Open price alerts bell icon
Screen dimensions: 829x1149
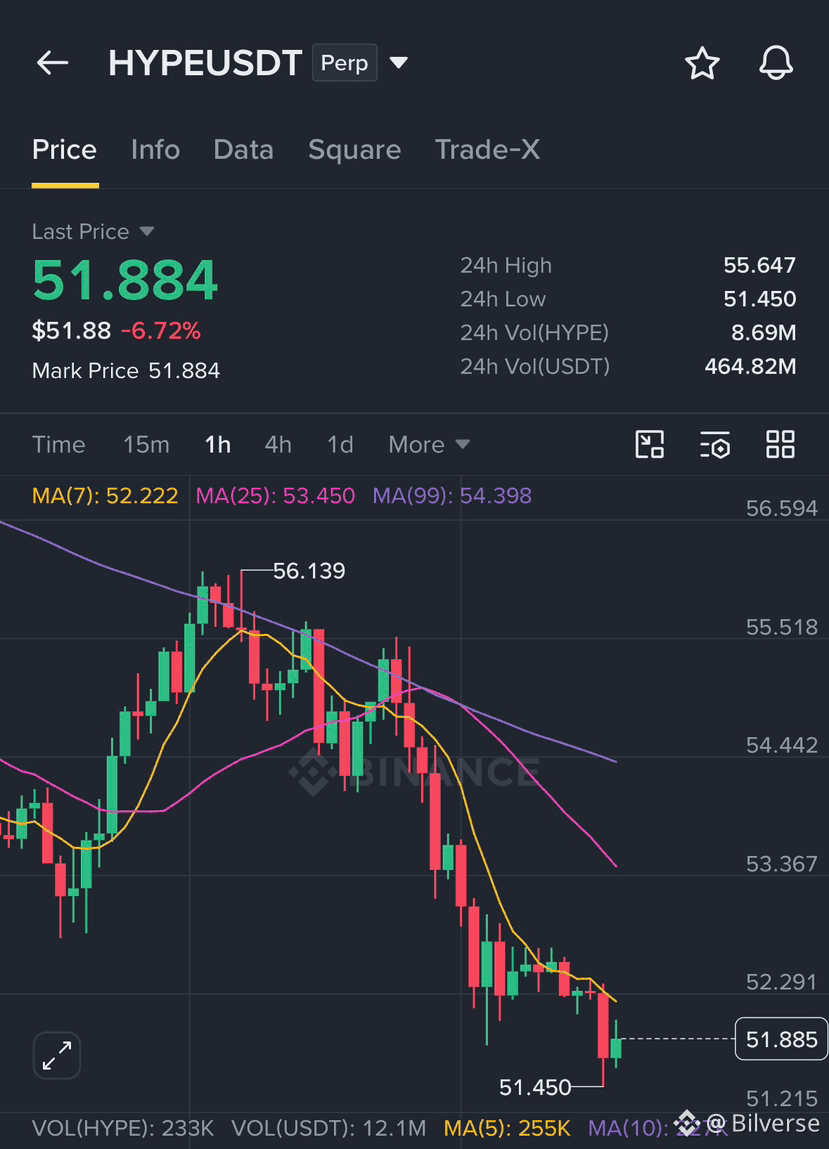tap(775, 63)
